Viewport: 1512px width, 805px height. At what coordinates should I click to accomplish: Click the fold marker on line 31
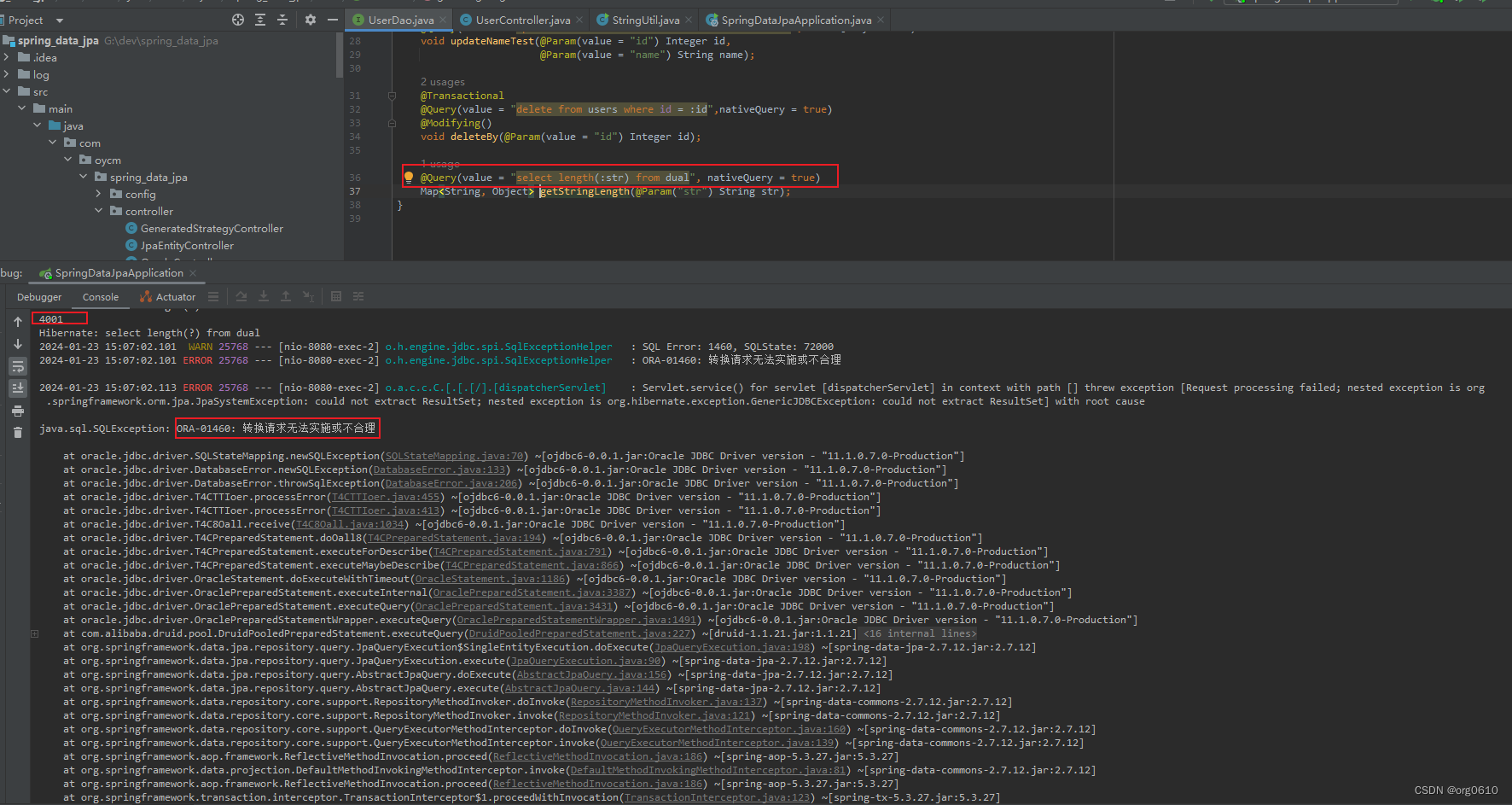click(392, 96)
